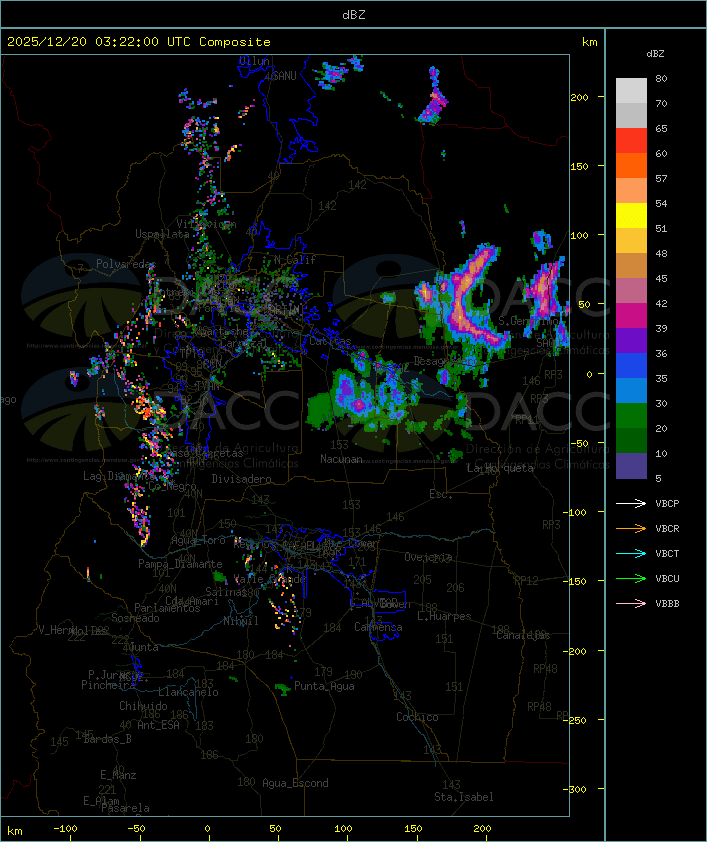Click the Cochico place label
Viewport: 707px width, 842px height.
[x=417, y=717]
